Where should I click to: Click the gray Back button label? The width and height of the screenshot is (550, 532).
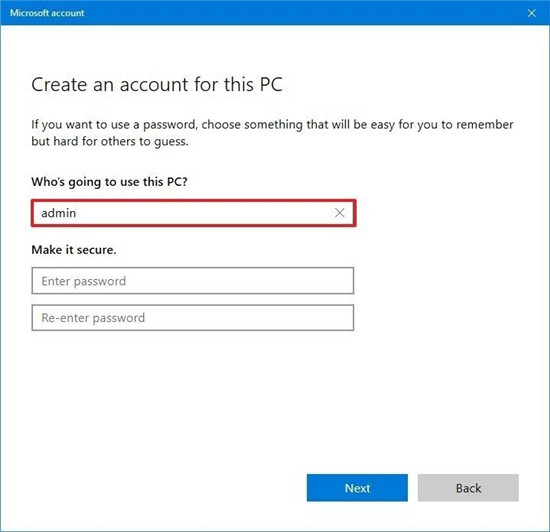coord(468,488)
